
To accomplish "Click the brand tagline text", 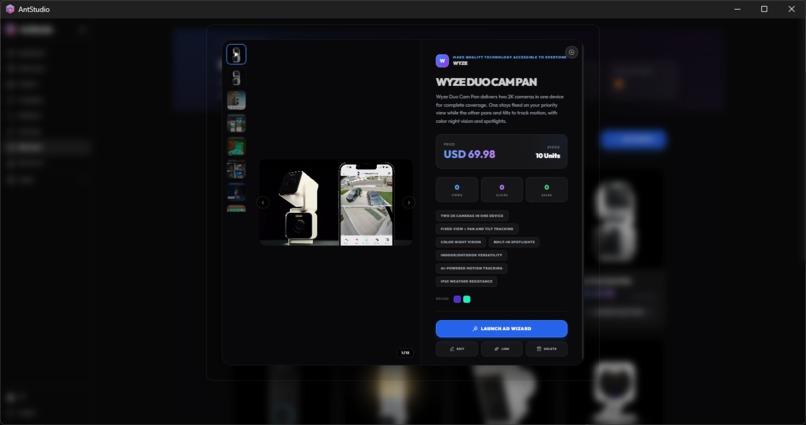I will pyautogui.click(x=509, y=58).
